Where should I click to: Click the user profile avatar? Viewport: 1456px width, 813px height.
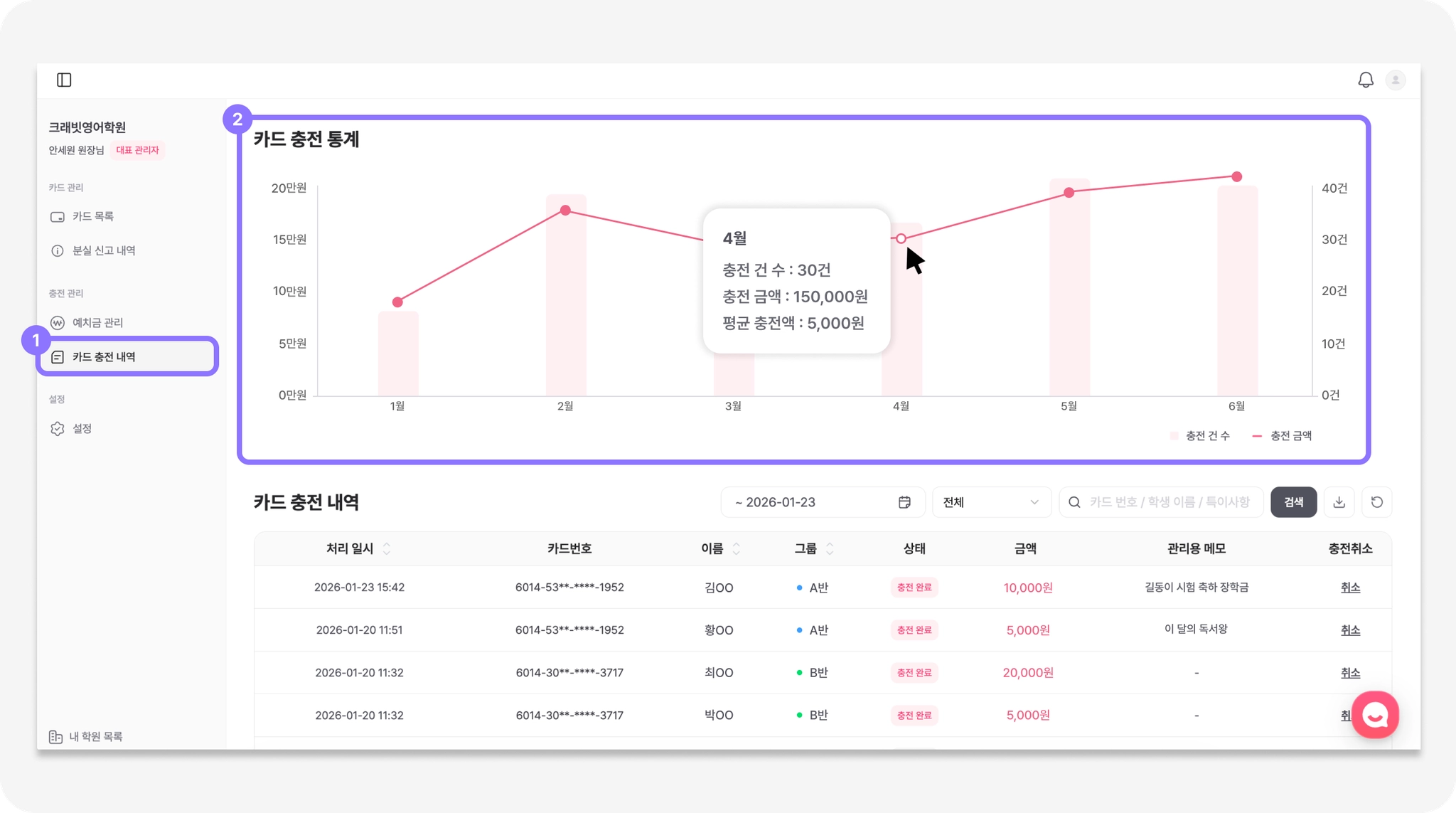point(1395,80)
